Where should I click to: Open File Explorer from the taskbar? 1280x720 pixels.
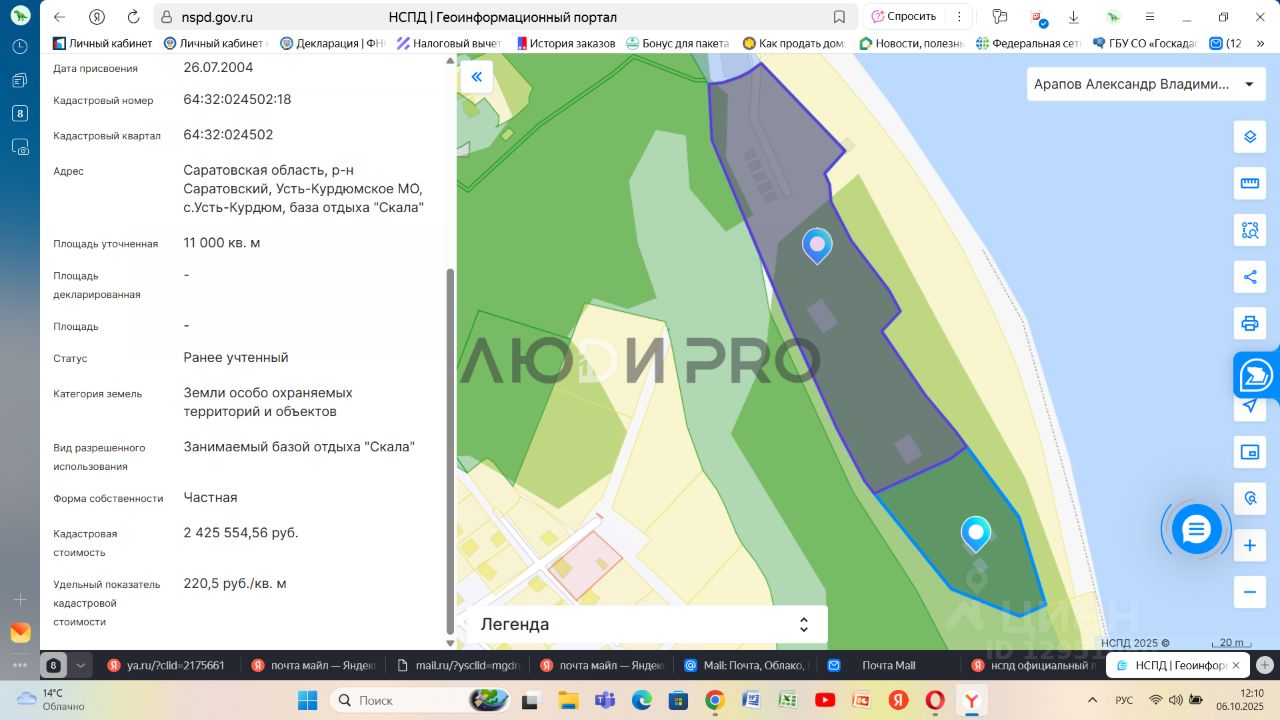point(568,700)
